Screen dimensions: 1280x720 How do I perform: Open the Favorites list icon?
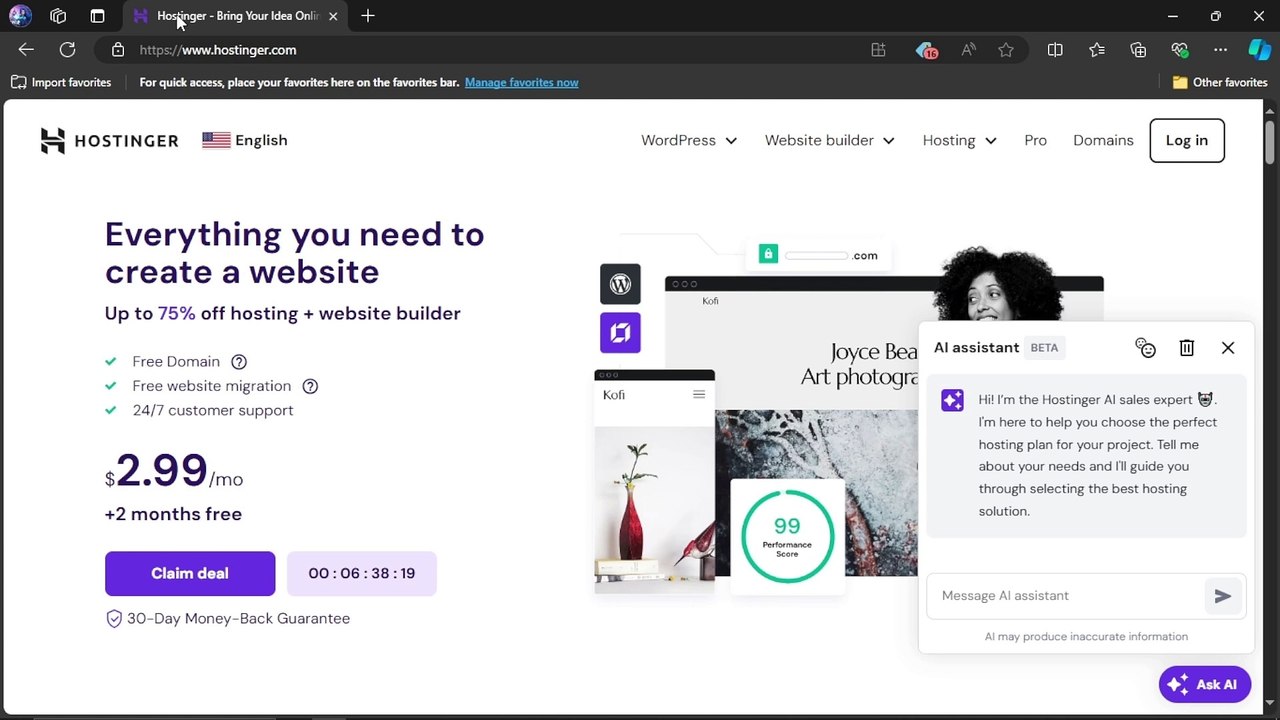click(x=1097, y=50)
